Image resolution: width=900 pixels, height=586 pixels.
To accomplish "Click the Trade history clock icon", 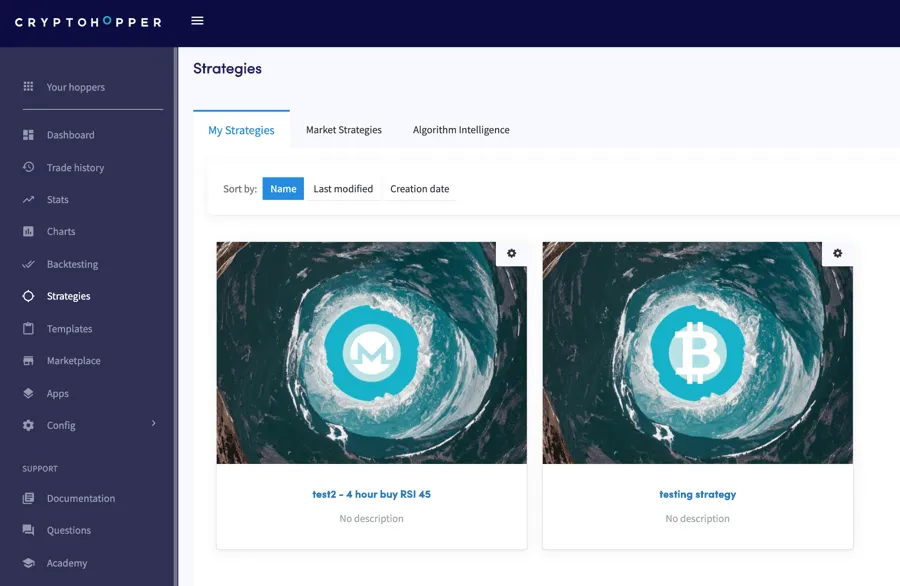I will [28, 167].
